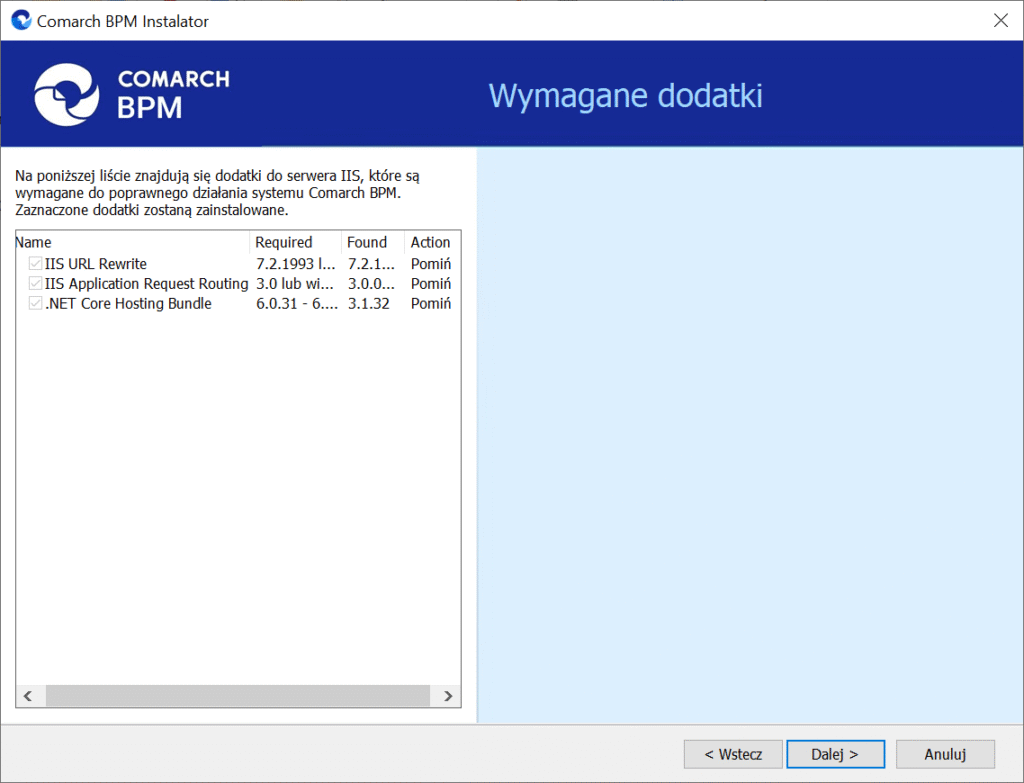
Task: Click the Name column header
Action: [33, 242]
